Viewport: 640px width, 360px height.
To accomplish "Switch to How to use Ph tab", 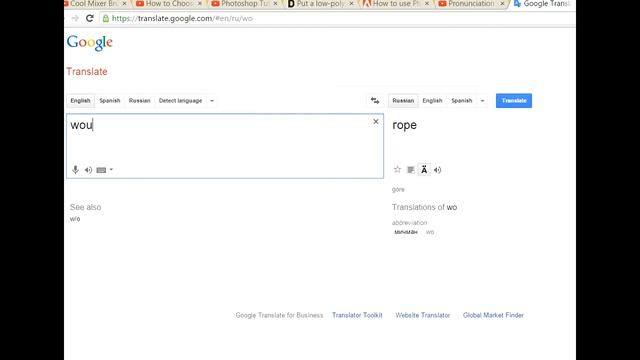I will [x=396, y=4].
